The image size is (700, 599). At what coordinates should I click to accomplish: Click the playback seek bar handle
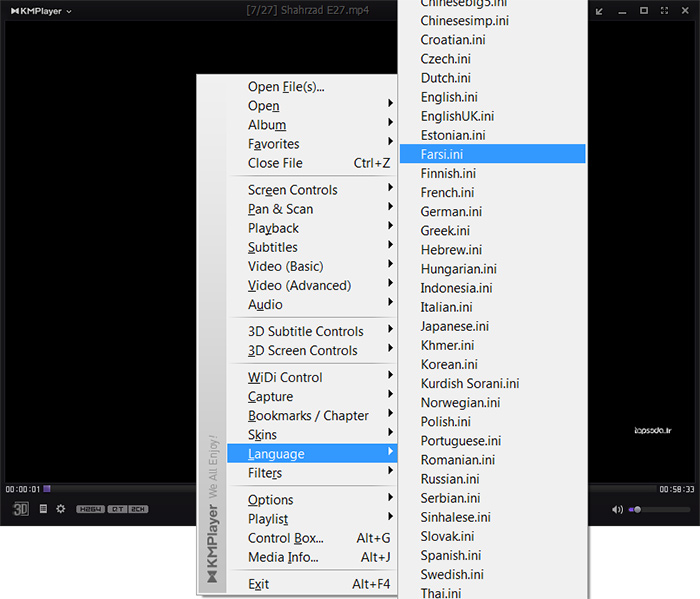[47, 489]
